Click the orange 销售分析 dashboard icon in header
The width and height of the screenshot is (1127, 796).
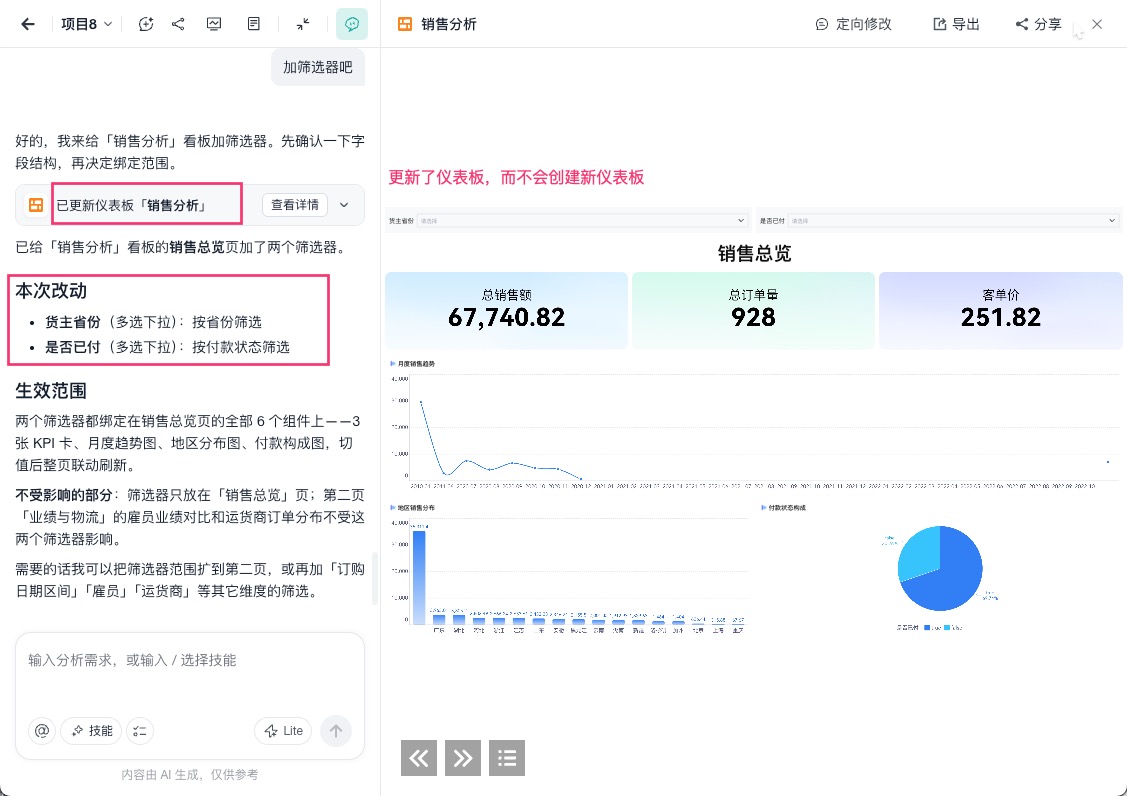click(405, 24)
